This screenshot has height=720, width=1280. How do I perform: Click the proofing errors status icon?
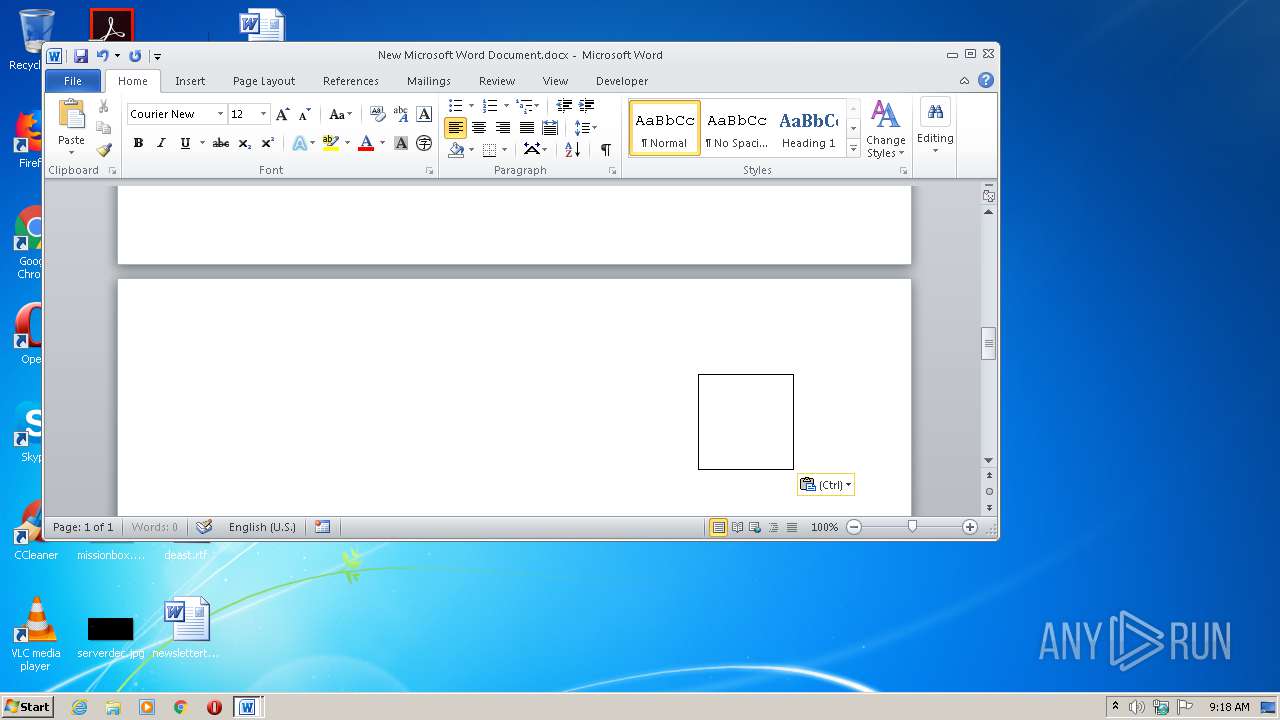(204, 527)
